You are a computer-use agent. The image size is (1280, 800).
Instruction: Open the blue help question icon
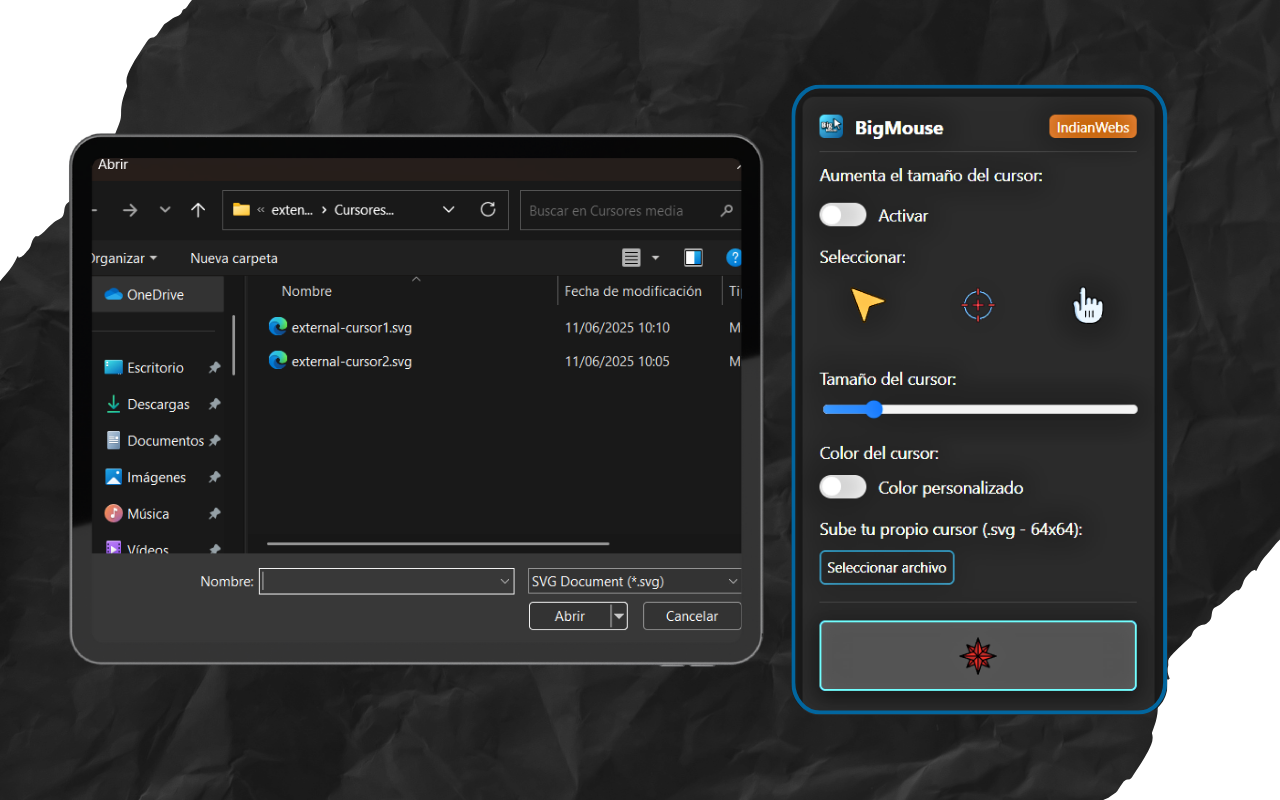point(734,258)
